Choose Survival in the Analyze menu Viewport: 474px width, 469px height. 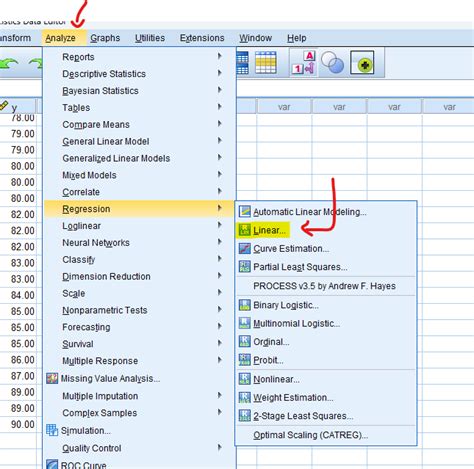coord(139,344)
